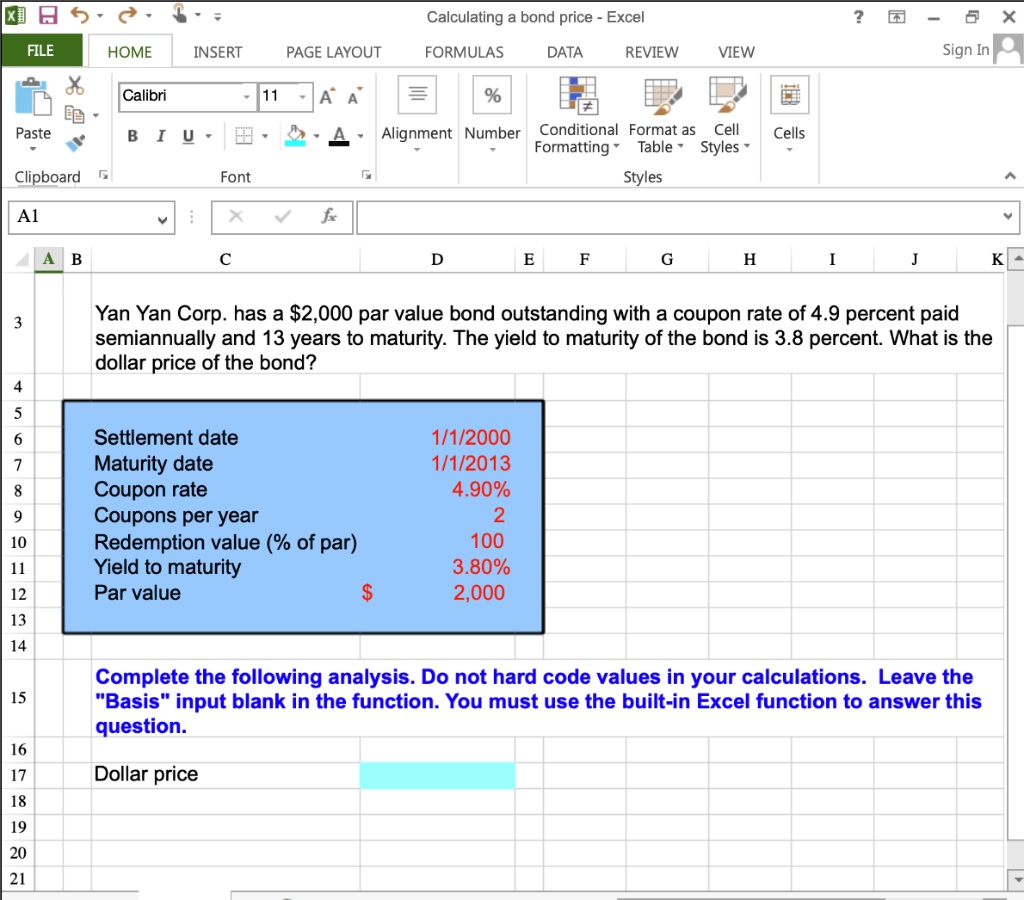Switch to the FORMULAS ribbon tab
Screen dimensions: 1024x900
pos(464,51)
